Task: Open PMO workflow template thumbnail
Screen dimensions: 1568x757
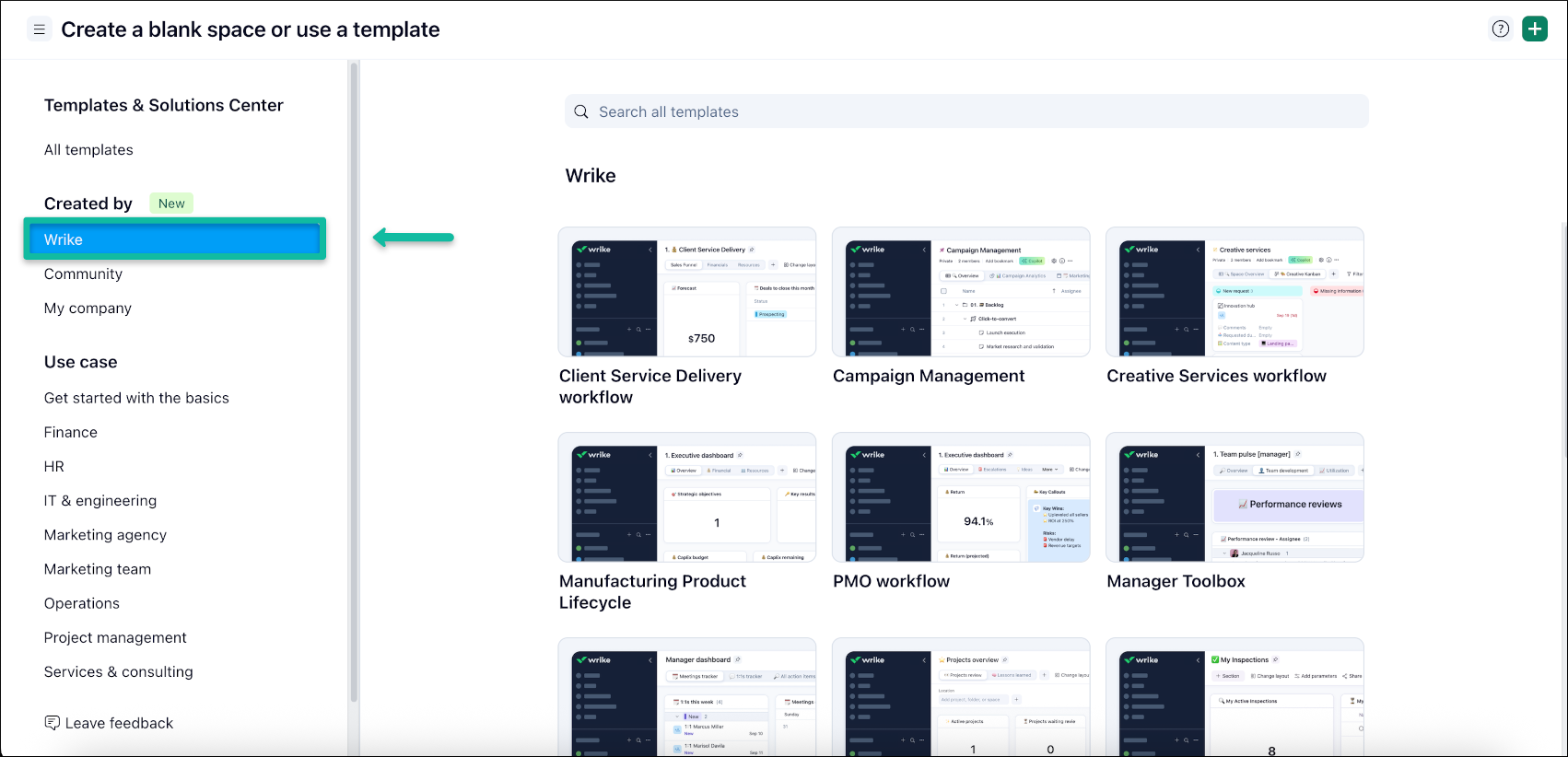Action: point(961,497)
